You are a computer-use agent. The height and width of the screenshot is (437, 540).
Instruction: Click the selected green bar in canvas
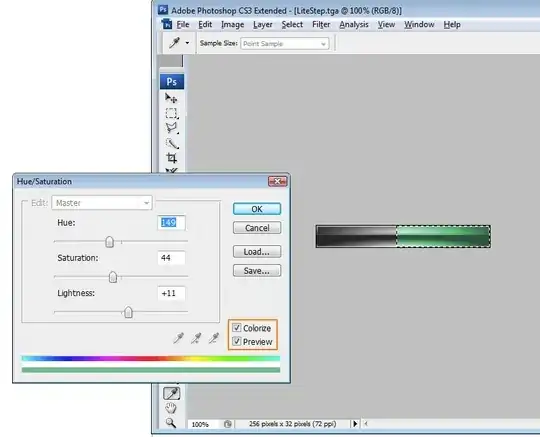(x=444, y=236)
